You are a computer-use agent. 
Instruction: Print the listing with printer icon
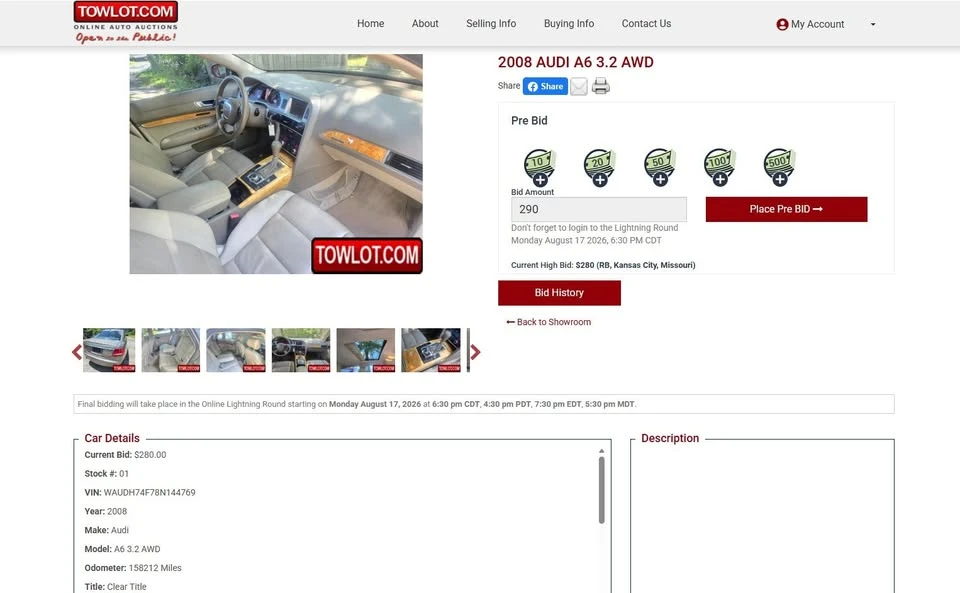click(601, 86)
